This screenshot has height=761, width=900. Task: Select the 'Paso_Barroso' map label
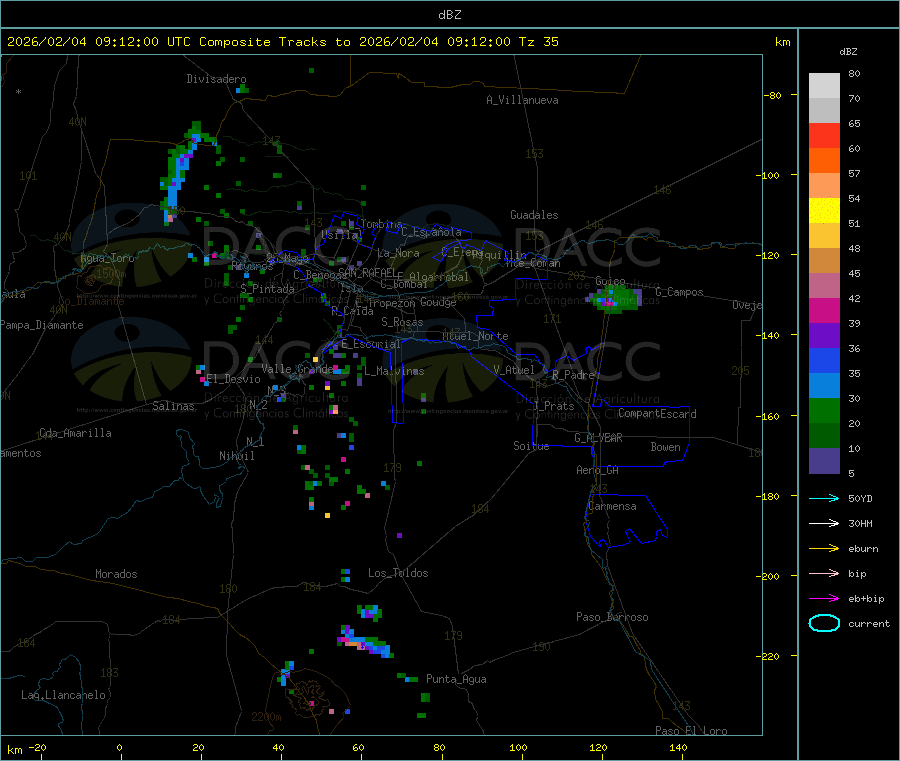[612, 617]
